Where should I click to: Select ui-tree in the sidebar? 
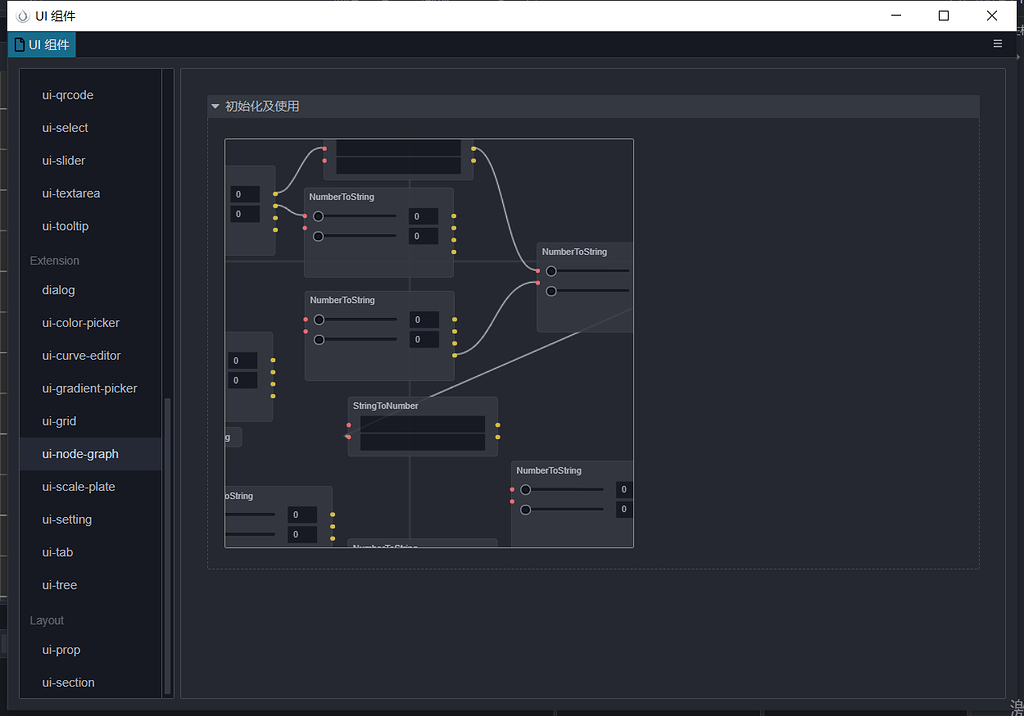[59, 584]
